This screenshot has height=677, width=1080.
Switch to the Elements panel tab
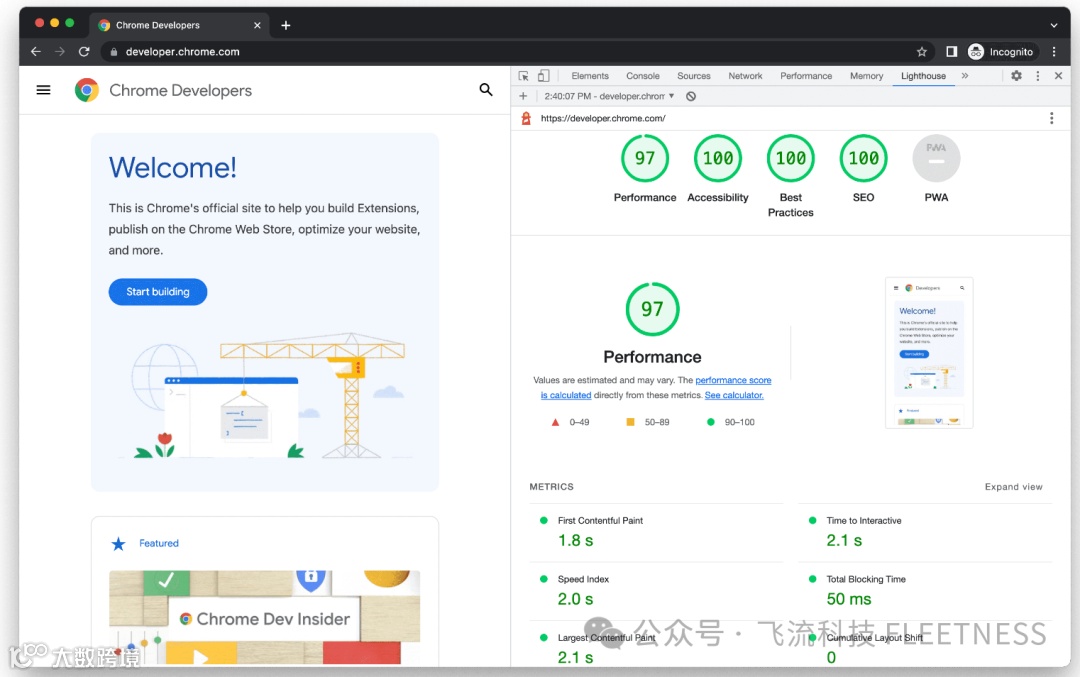click(x=590, y=76)
